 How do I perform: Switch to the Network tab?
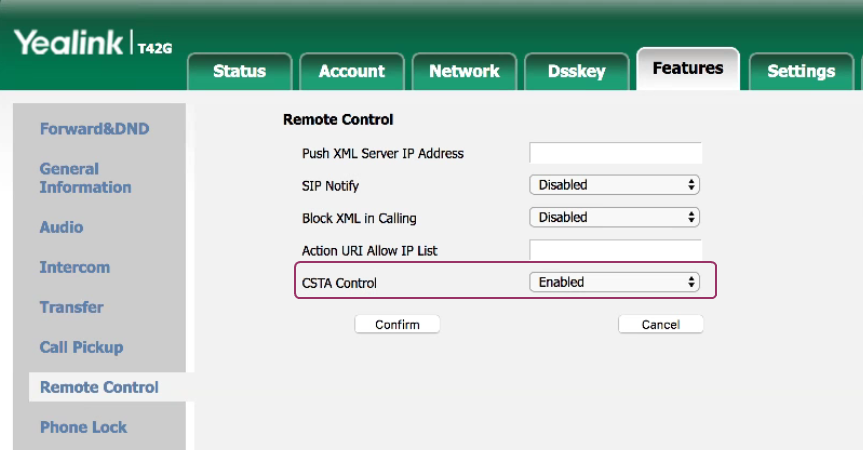point(464,72)
